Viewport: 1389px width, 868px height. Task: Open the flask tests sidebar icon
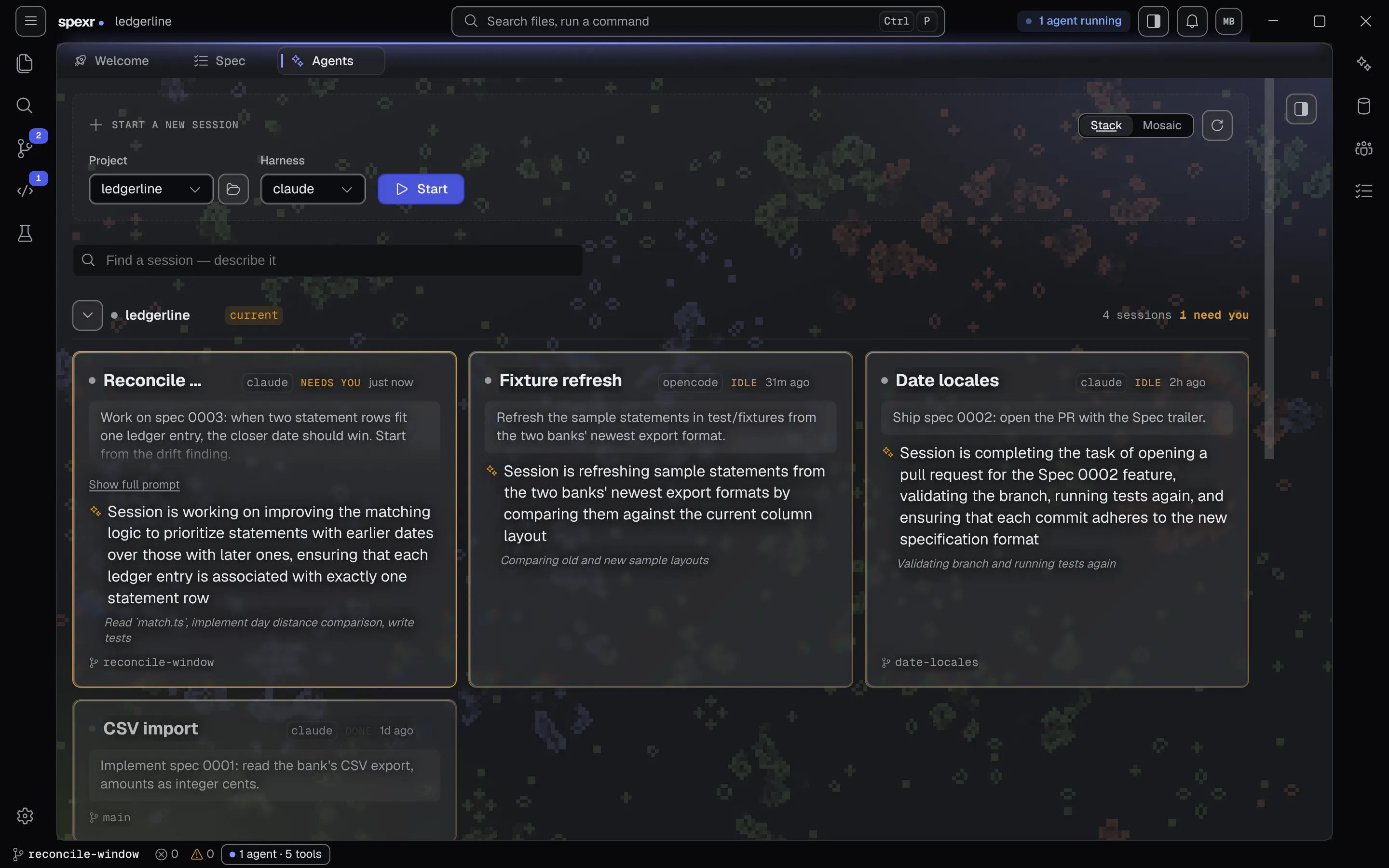click(25, 233)
